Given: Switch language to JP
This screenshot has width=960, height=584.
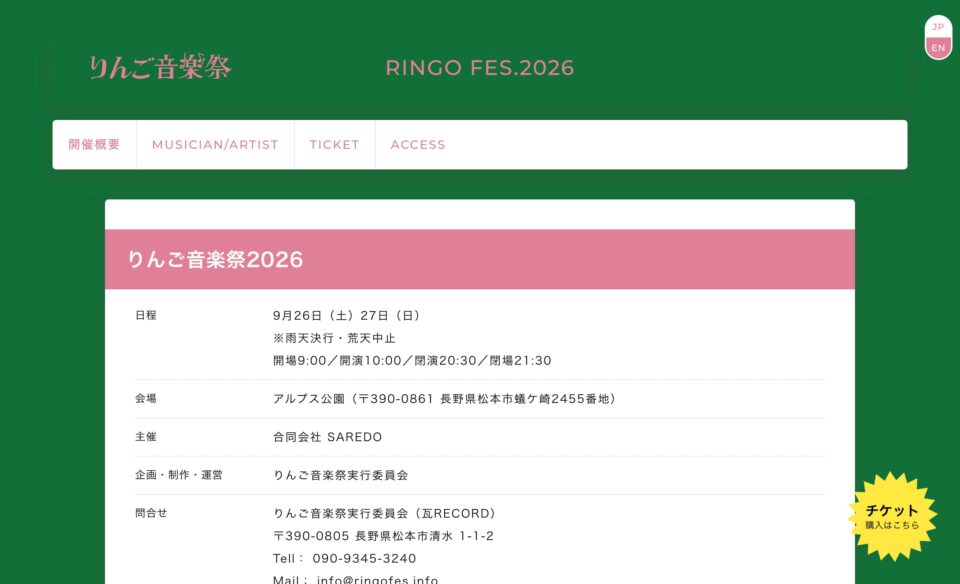Looking at the screenshot, I should [x=938, y=27].
